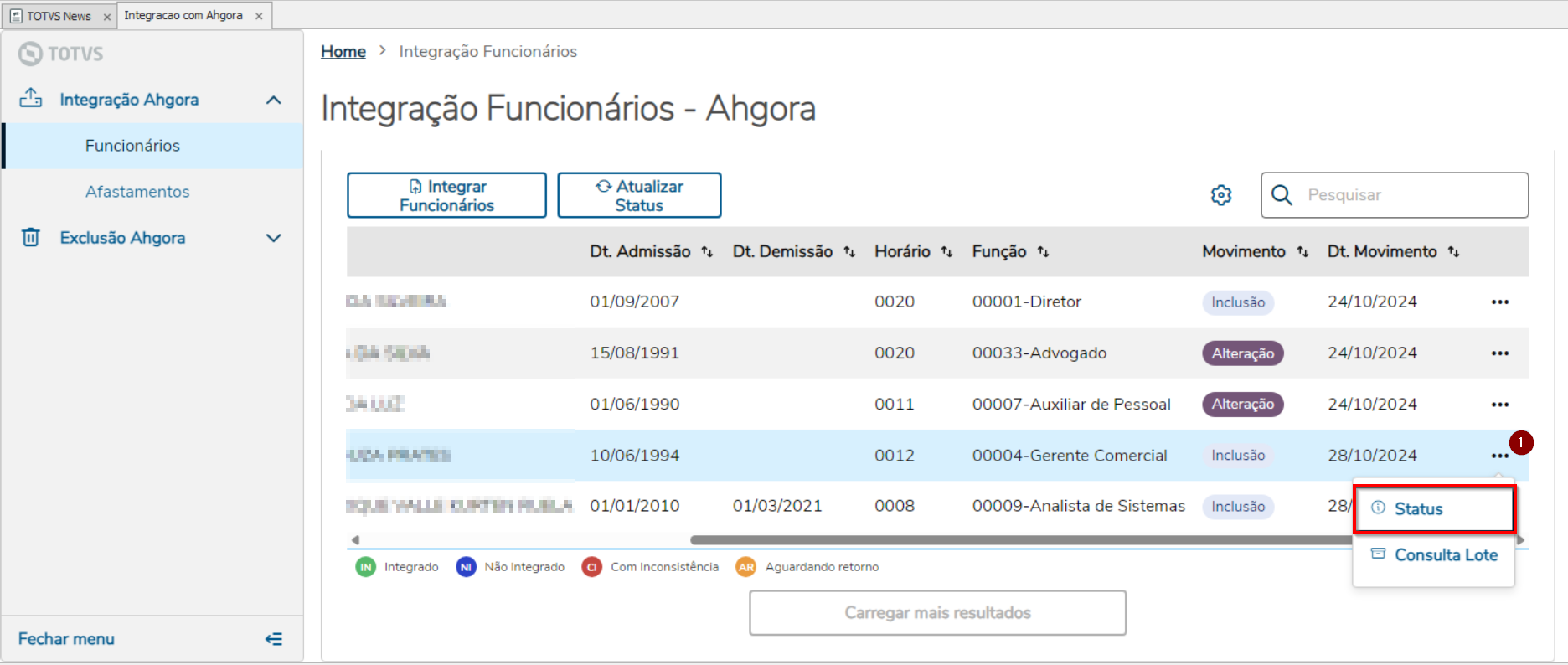Click the Integrar Funcionários button

(446, 195)
